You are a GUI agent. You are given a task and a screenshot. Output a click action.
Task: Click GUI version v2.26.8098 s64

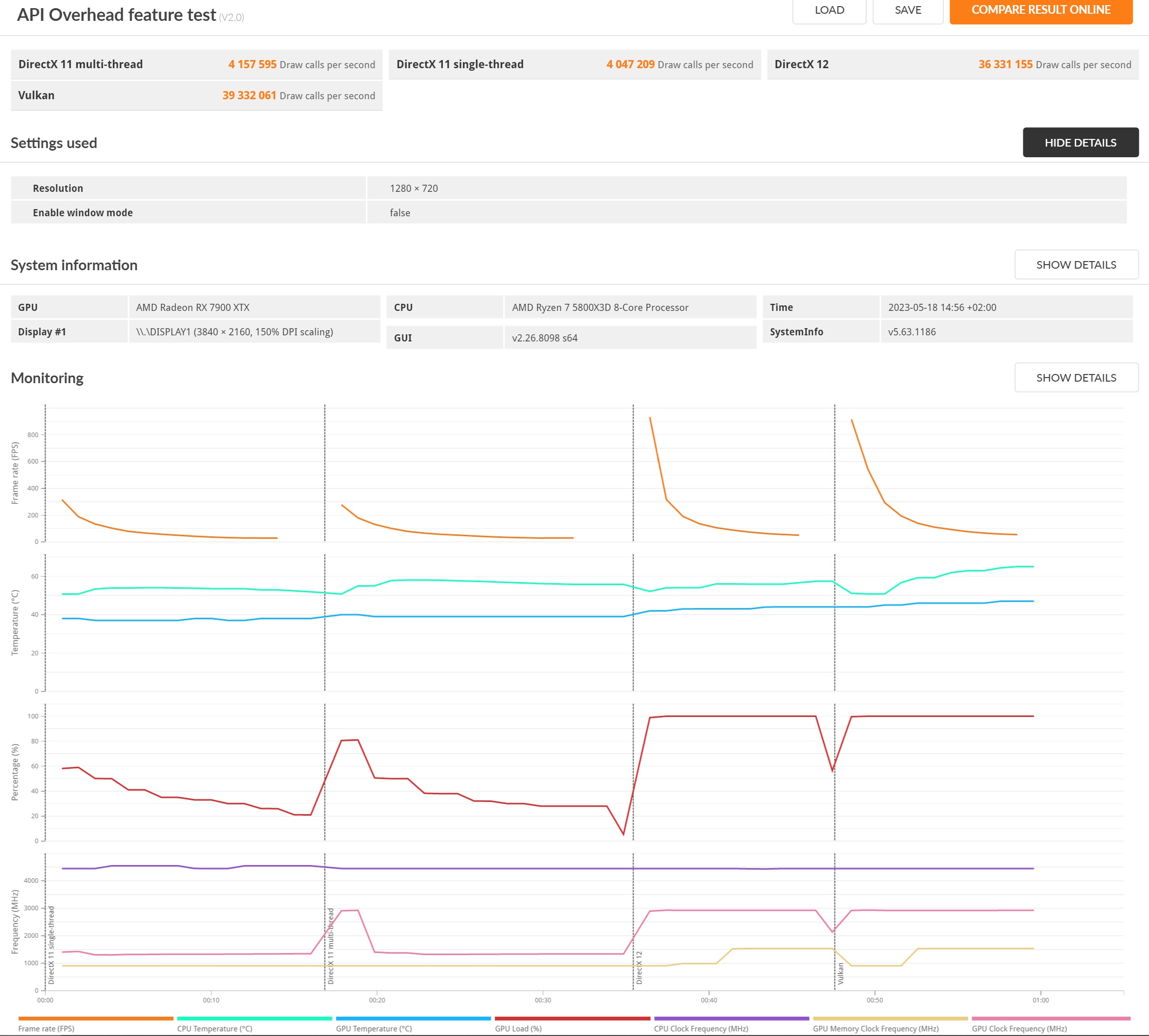[x=544, y=338]
